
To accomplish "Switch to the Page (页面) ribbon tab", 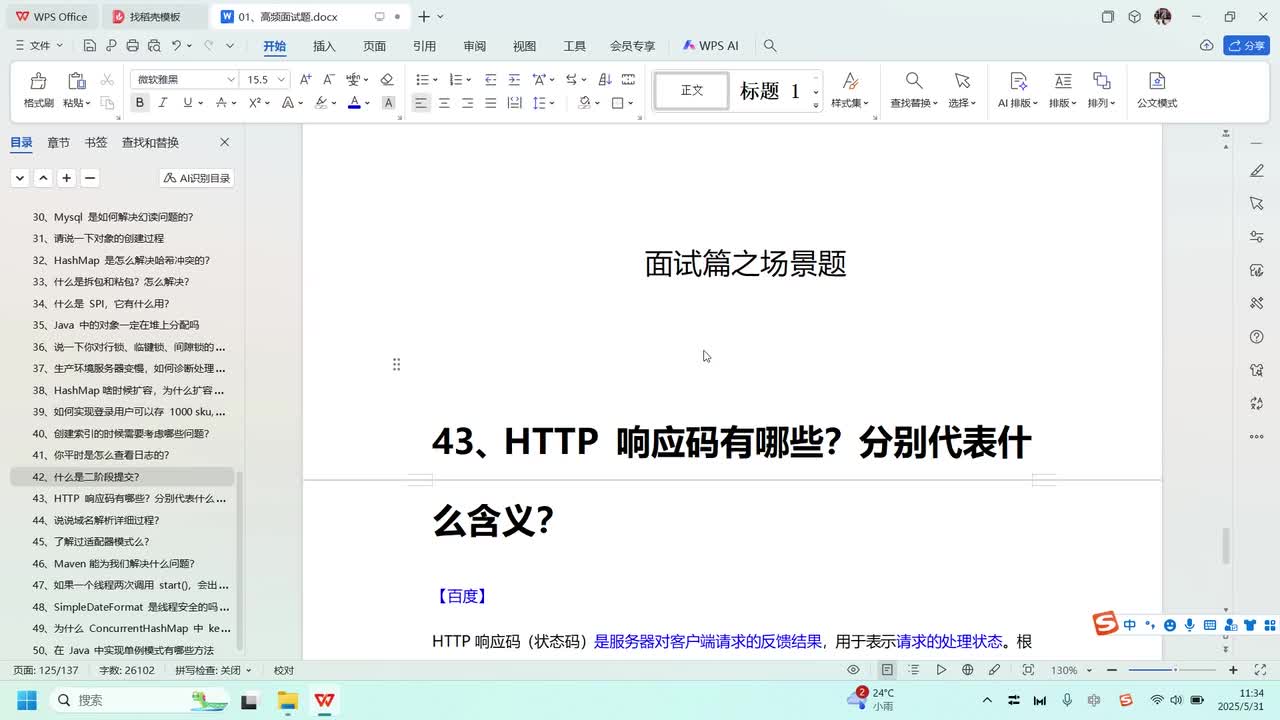I will coord(374,46).
